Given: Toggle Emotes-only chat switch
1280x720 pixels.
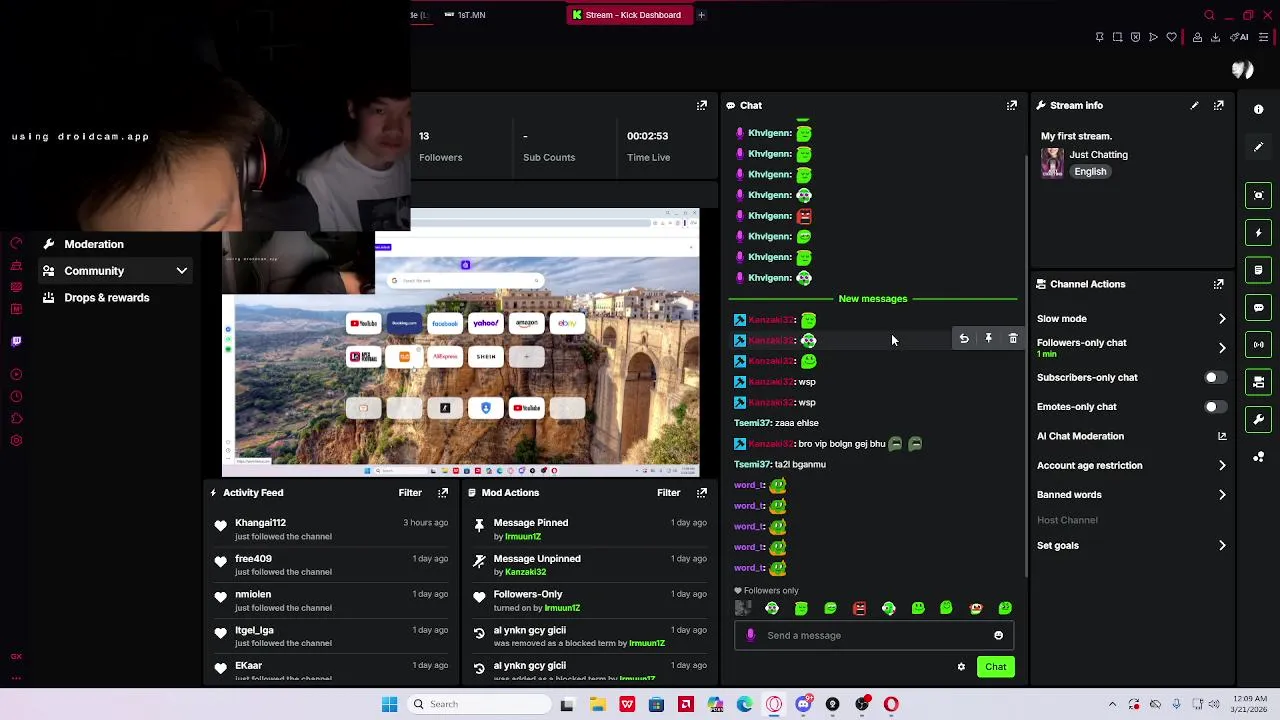Looking at the screenshot, I should coord(1214,407).
